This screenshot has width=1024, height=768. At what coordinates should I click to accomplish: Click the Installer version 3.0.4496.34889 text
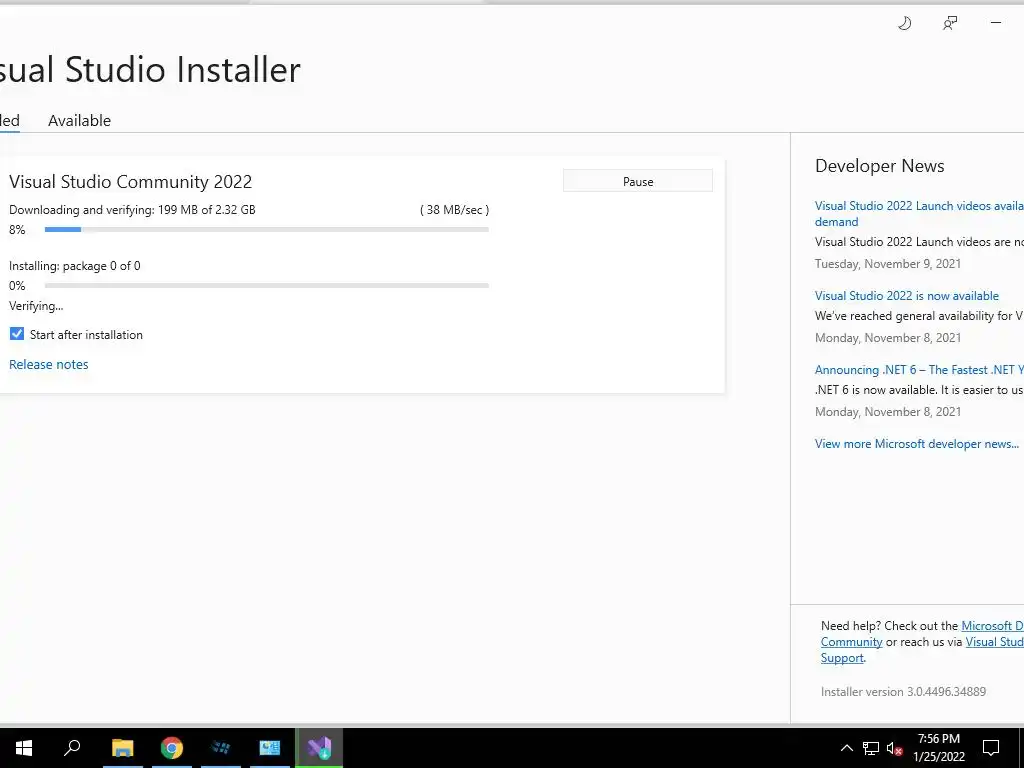click(x=903, y=692)
